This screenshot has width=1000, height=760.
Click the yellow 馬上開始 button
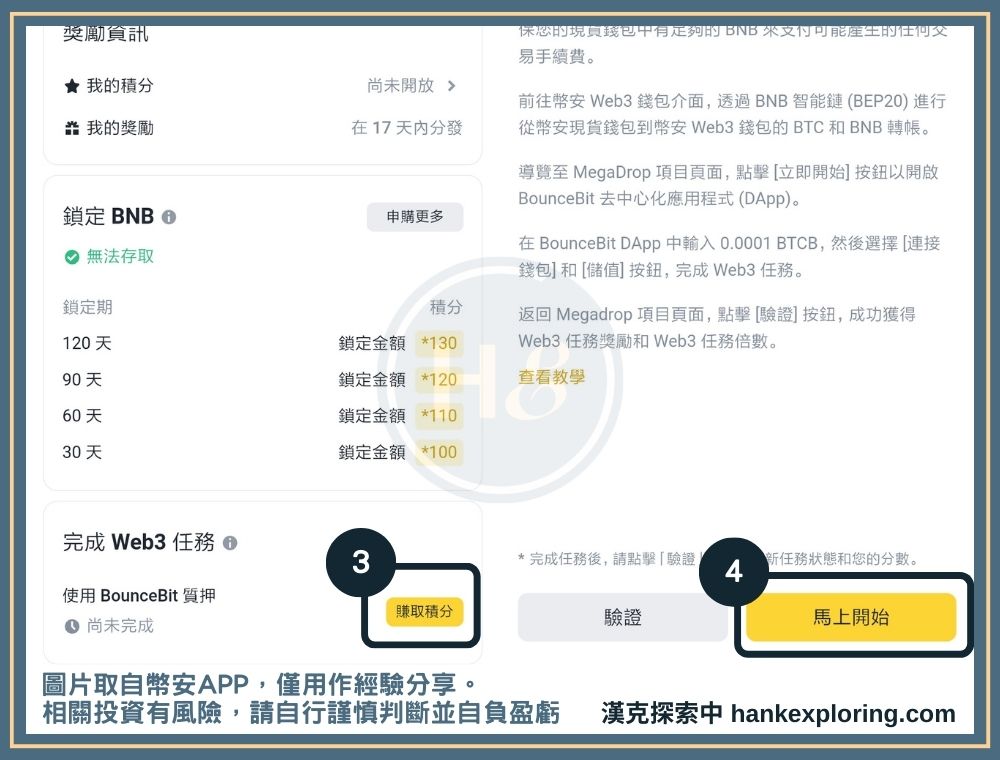click(851, 617)
